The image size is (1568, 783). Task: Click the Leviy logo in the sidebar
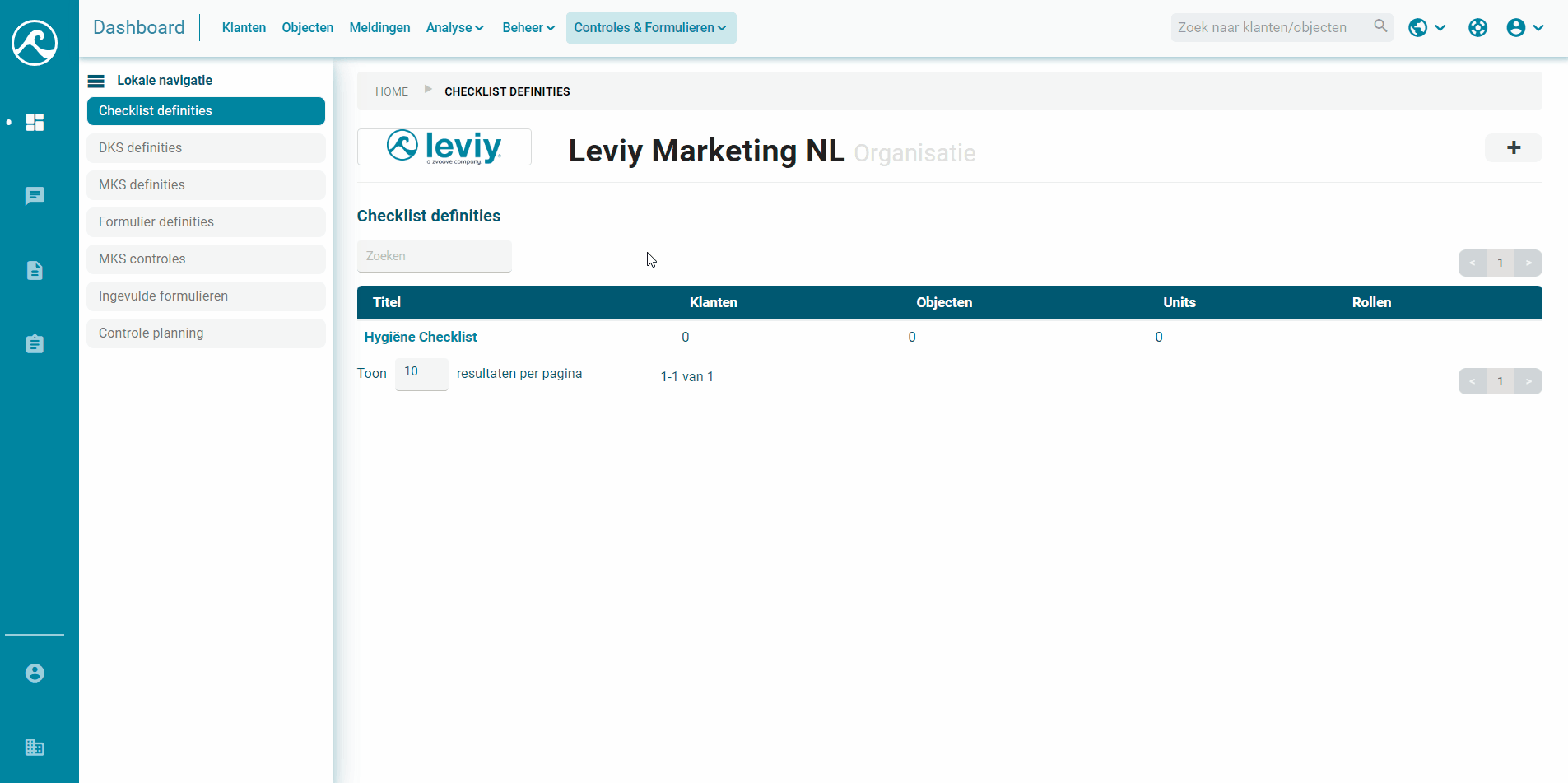[35, 42]
